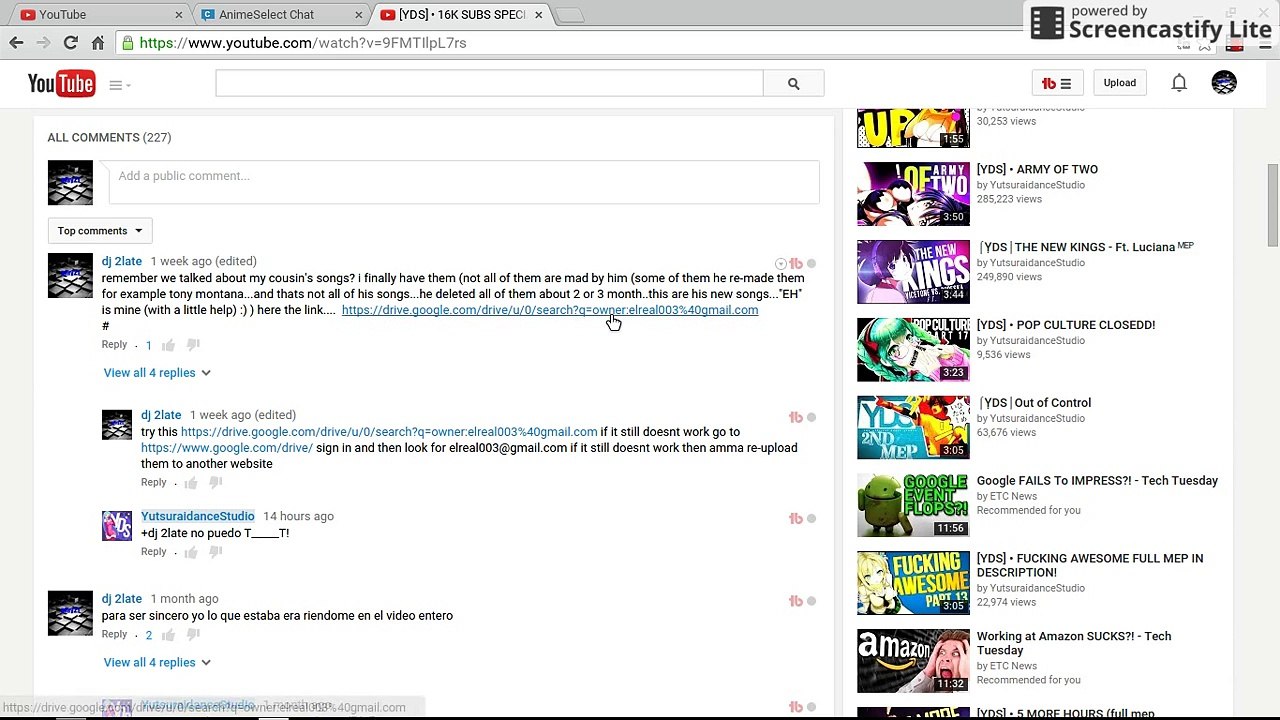The image size is (1280, 720).
Task: Reply to the 'para ser sincero' comment
Action: [x=114, y=635]
